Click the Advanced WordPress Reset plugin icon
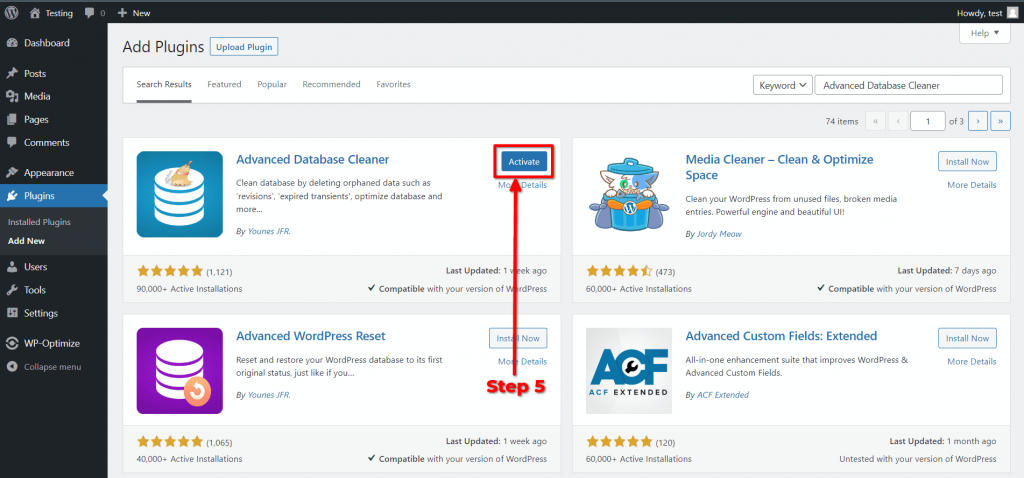1024x478 pixels. (180, 371)
